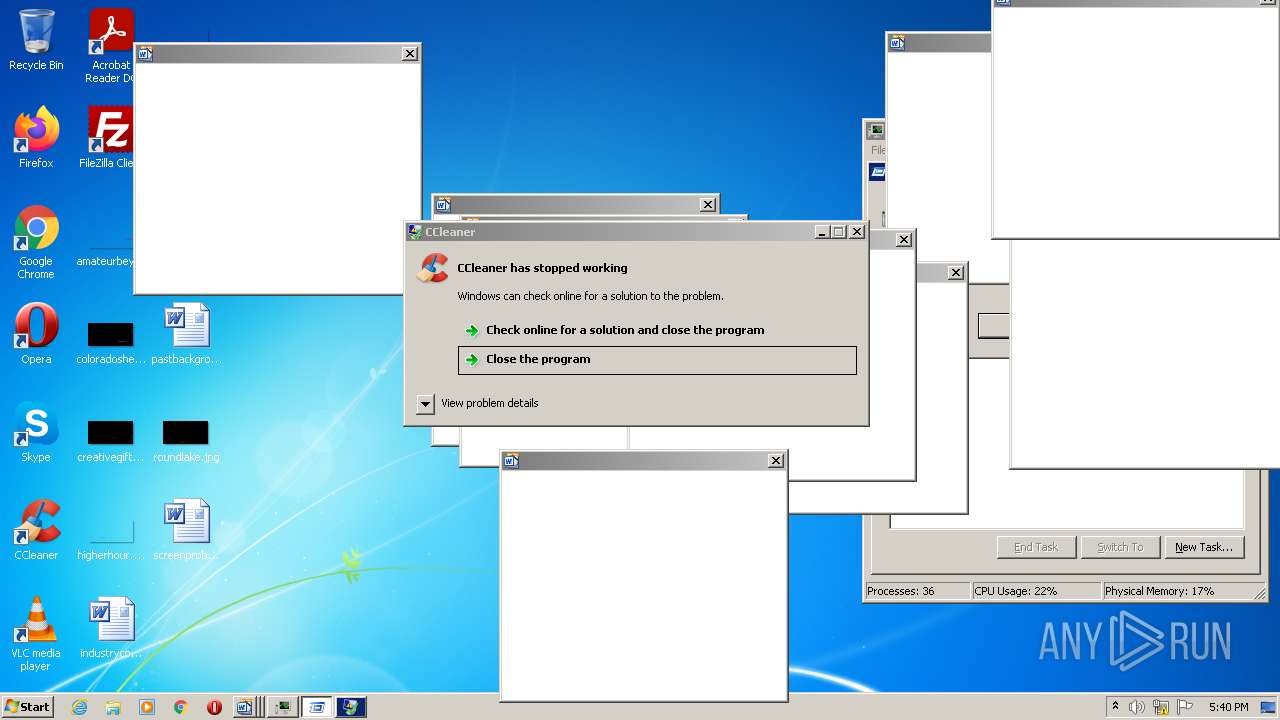The height and width of the screenshot is (720, 1280).
Task: Click the Internet Explorer taskbar icon
Action: click(x=80, y=707)
